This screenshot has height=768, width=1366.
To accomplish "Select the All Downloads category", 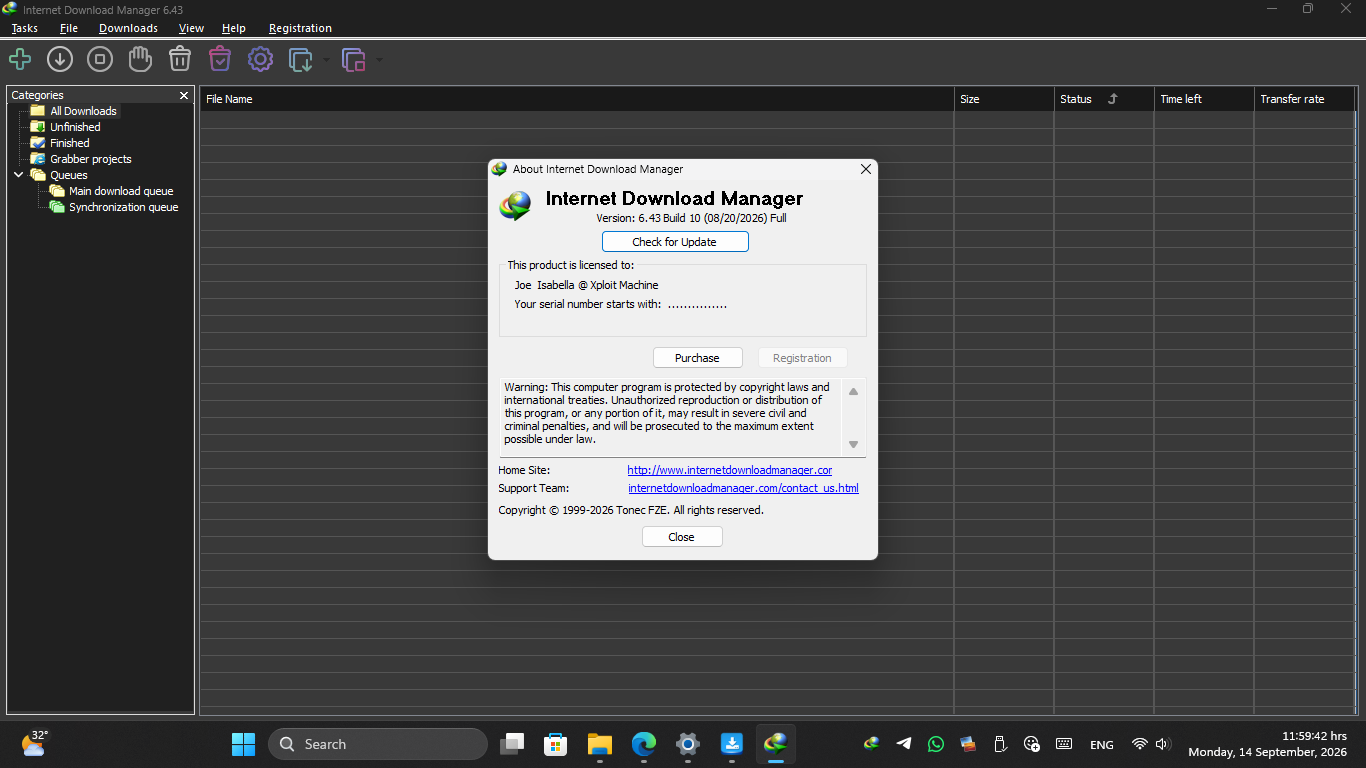I will (84, 111).
